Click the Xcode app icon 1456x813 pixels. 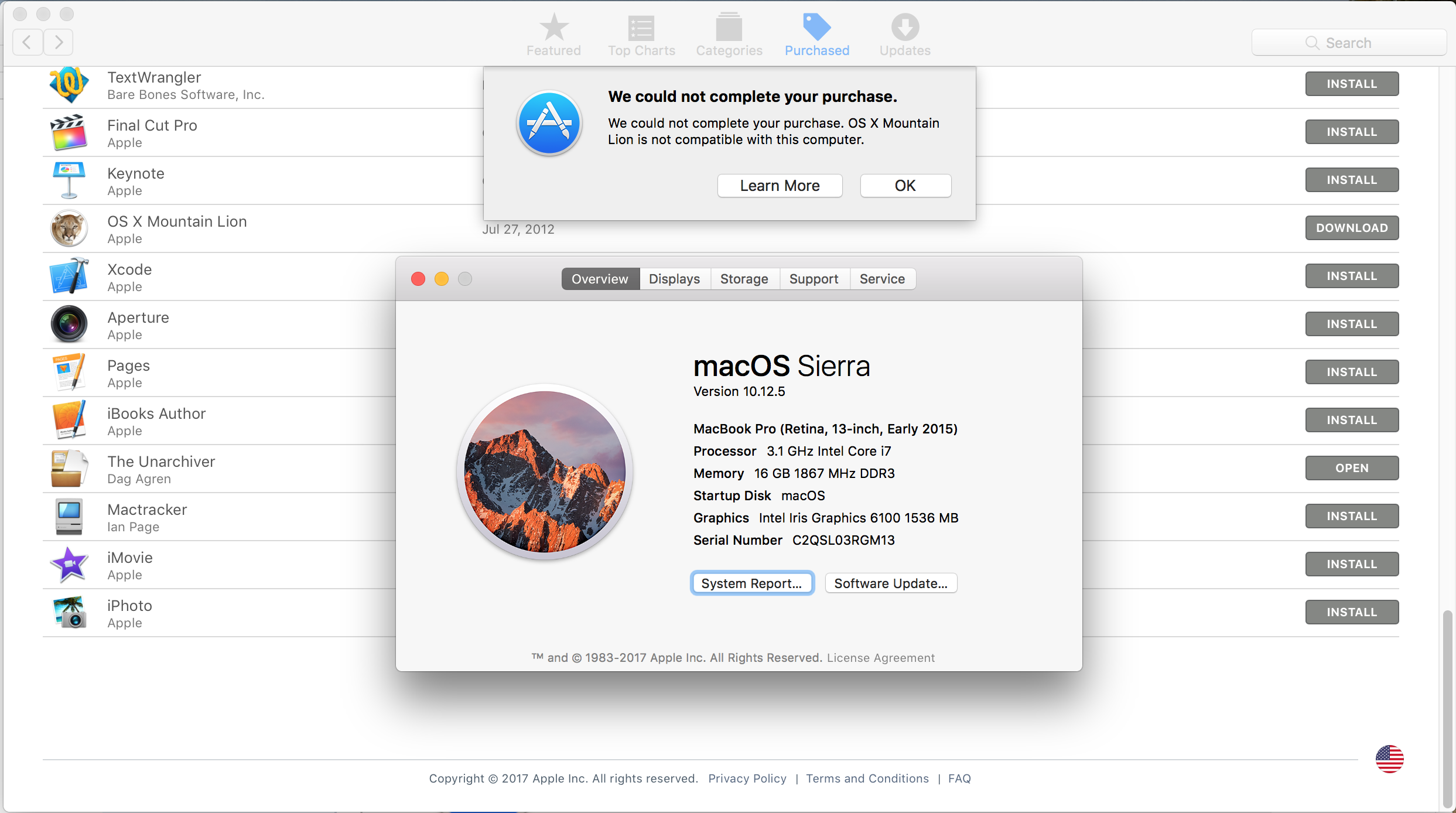pos(69,276)
